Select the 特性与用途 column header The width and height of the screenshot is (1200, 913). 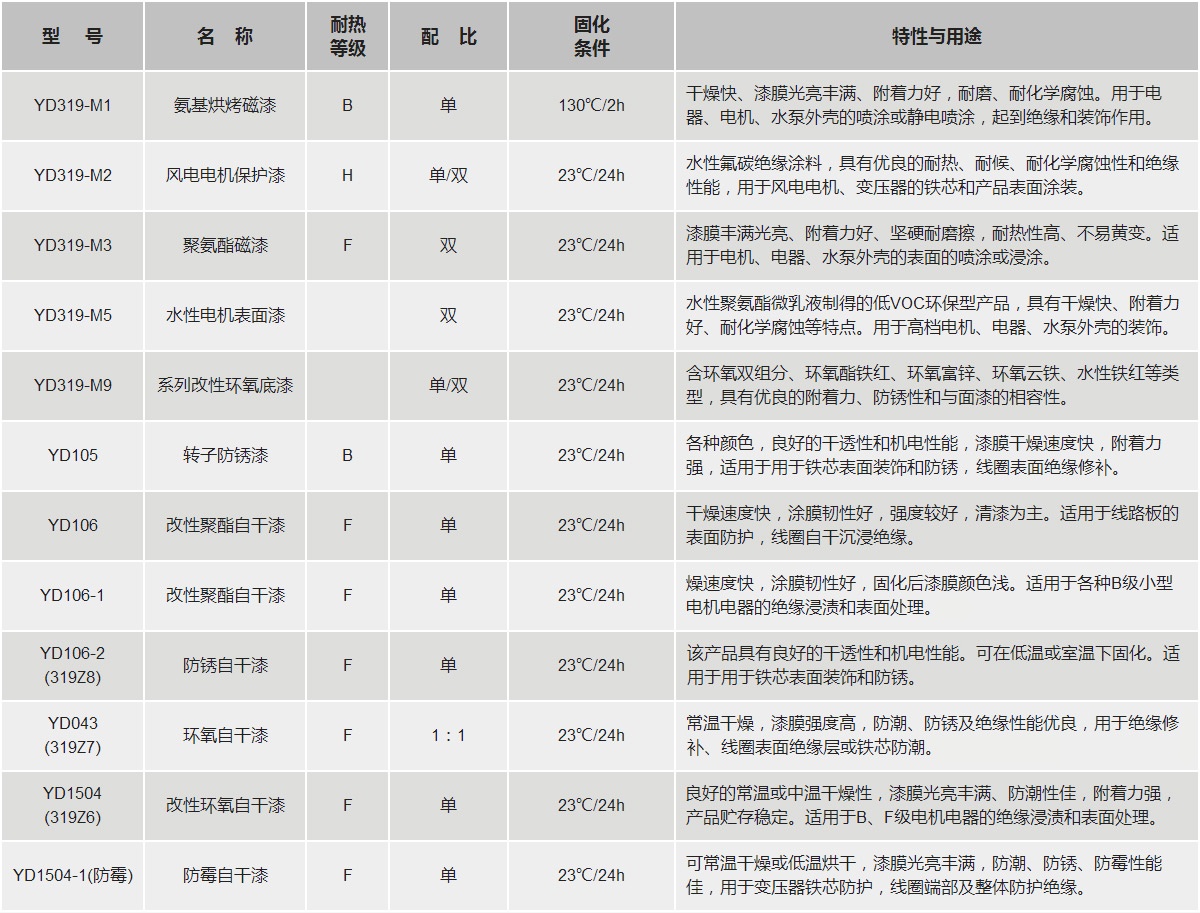click(x=935, y=35)
